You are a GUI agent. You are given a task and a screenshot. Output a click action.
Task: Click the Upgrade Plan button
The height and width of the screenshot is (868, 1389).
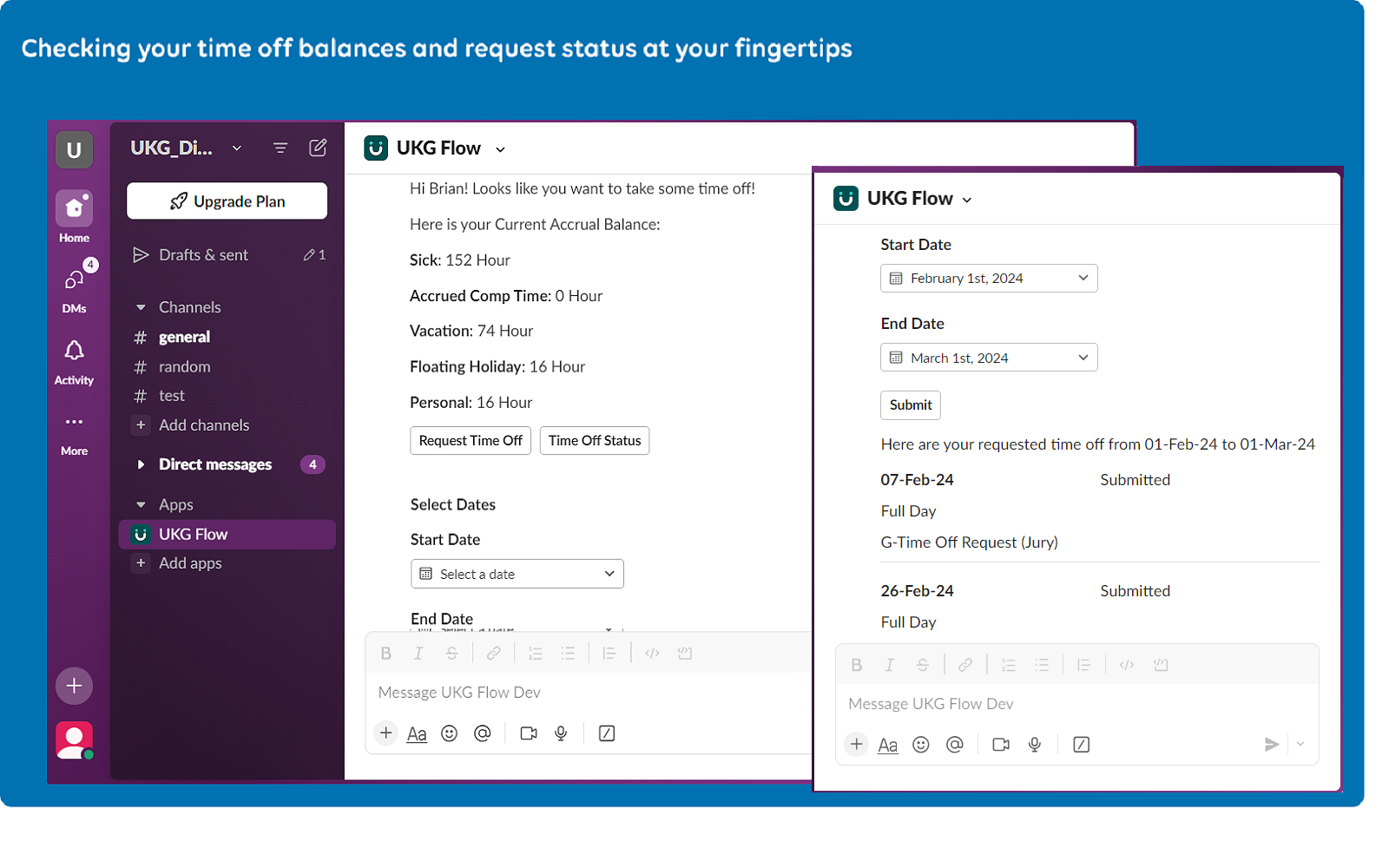(227, 201)
